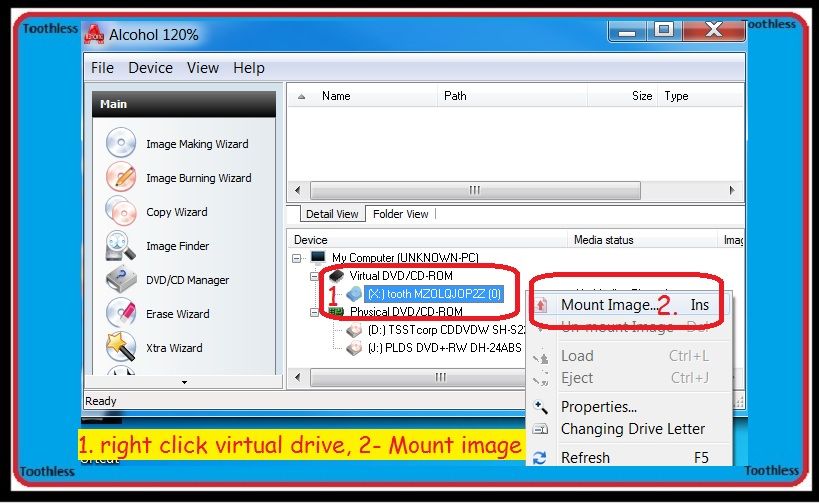Open the File menu
This screenshot has width=819, height=504.
102,68
